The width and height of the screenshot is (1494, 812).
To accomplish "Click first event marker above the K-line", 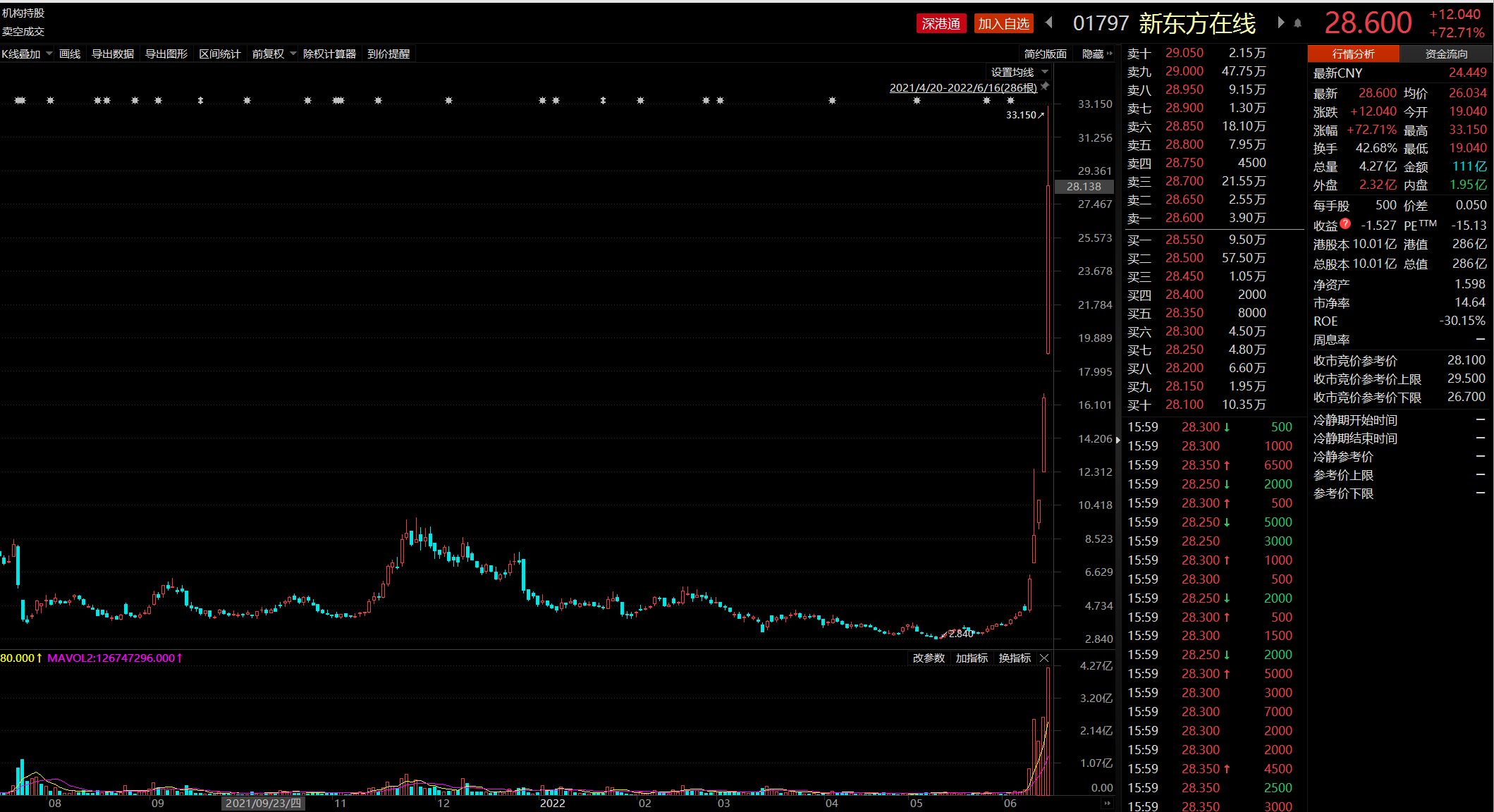I will pyautogui.click(x=20, y=101).
